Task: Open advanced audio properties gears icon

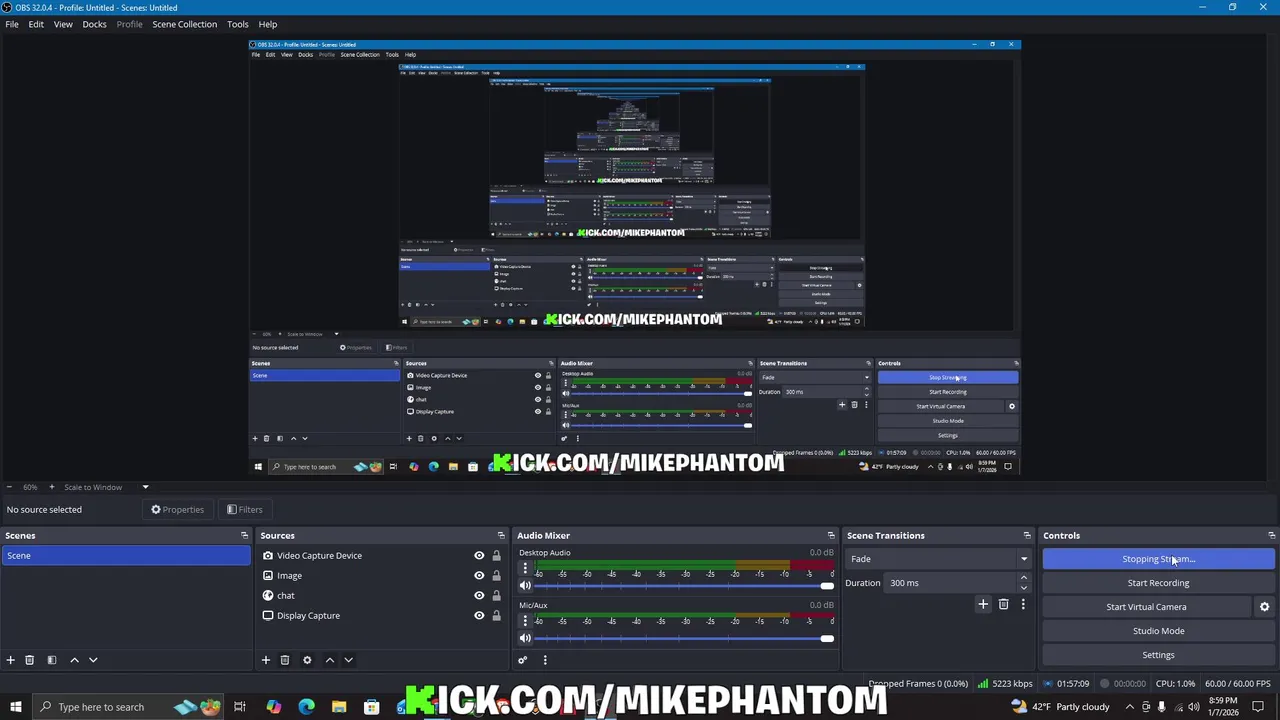Action: point(522,660)
